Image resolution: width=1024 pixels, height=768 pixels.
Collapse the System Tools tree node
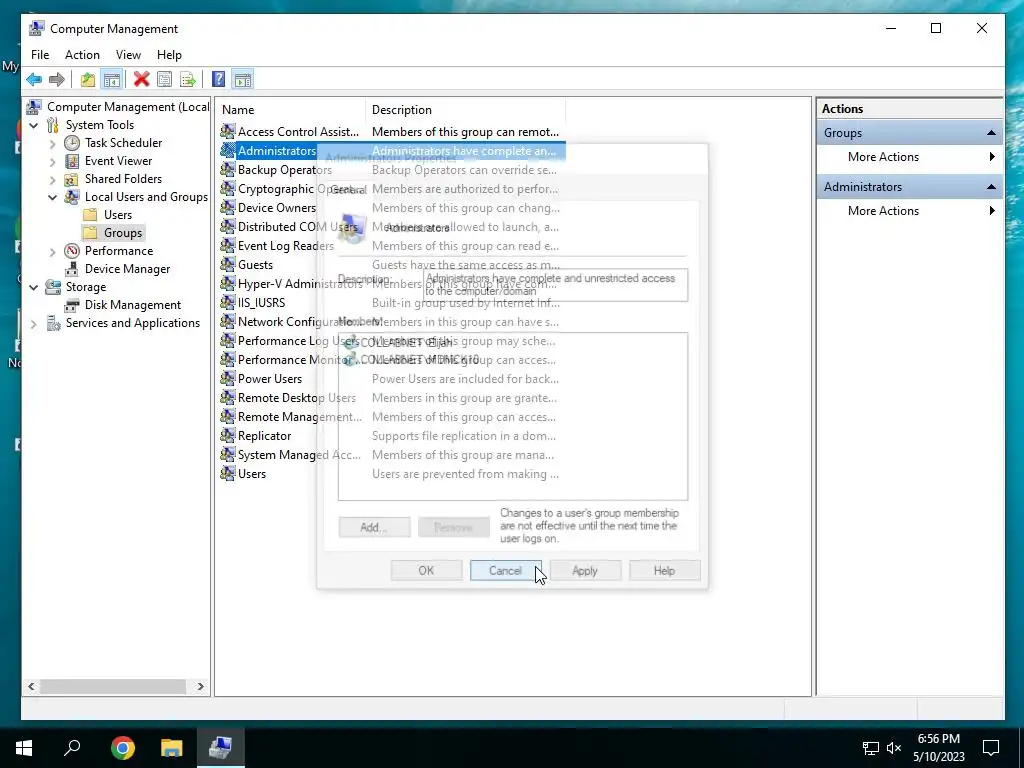[34, 125]
